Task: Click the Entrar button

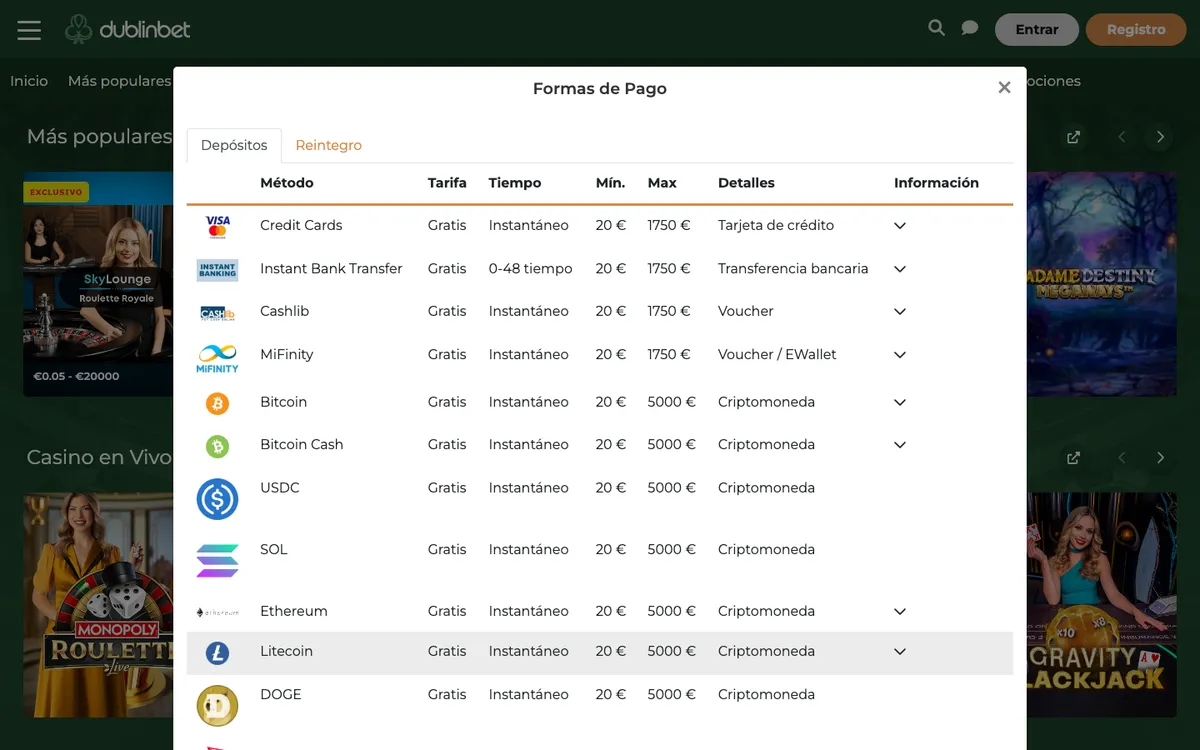Action: tap(1036, 30)
